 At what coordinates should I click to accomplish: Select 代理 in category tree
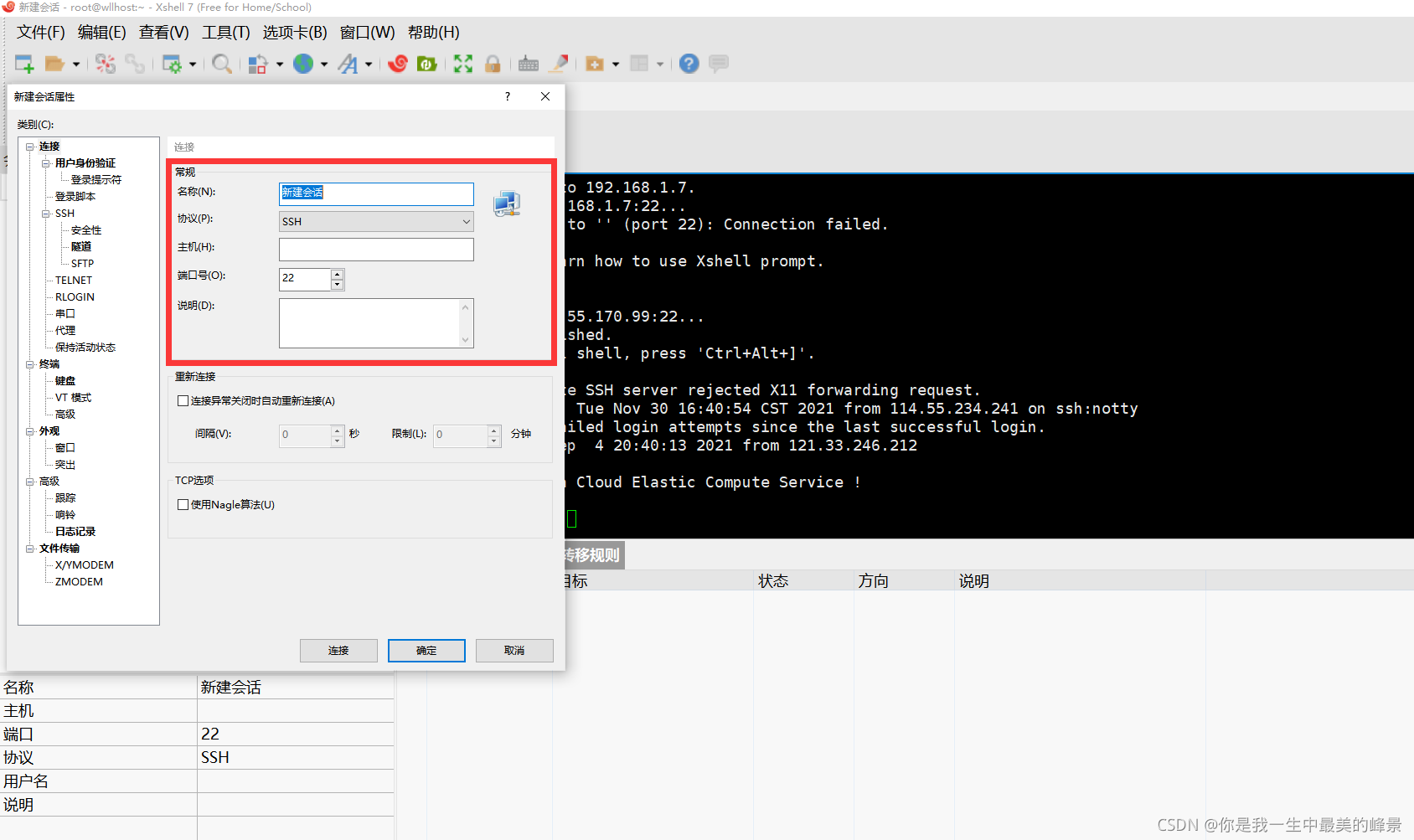65,331
